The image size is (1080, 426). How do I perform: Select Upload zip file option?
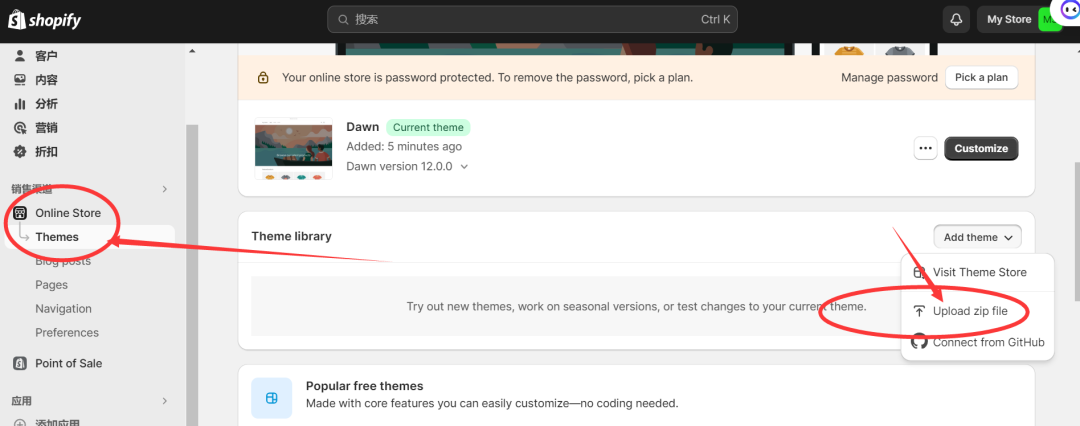(970, 311)
